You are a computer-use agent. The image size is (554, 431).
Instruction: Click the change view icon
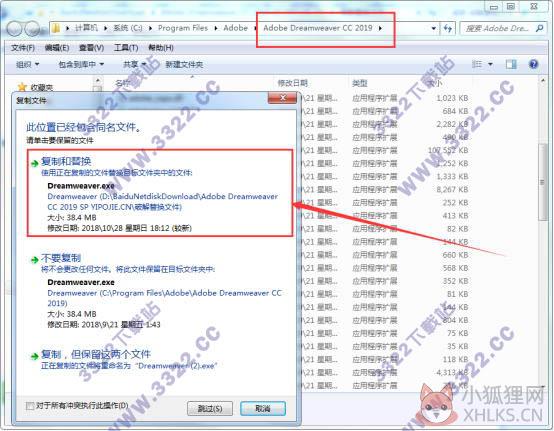tap(477, 64)
